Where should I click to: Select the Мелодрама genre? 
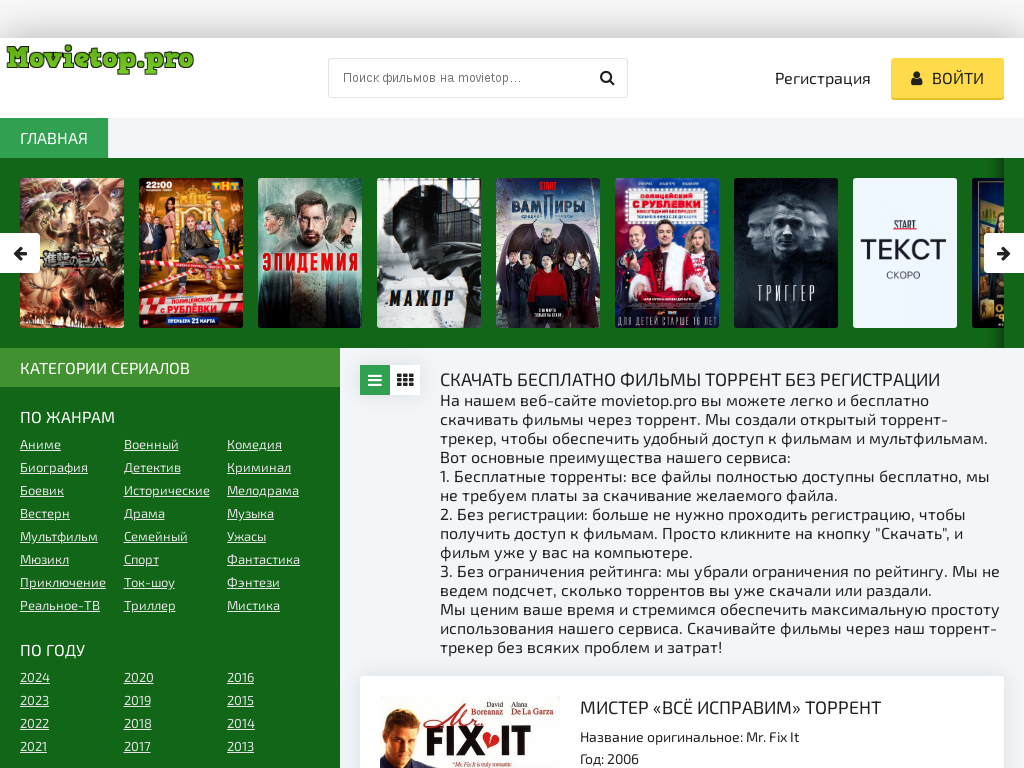pos(263,490)
